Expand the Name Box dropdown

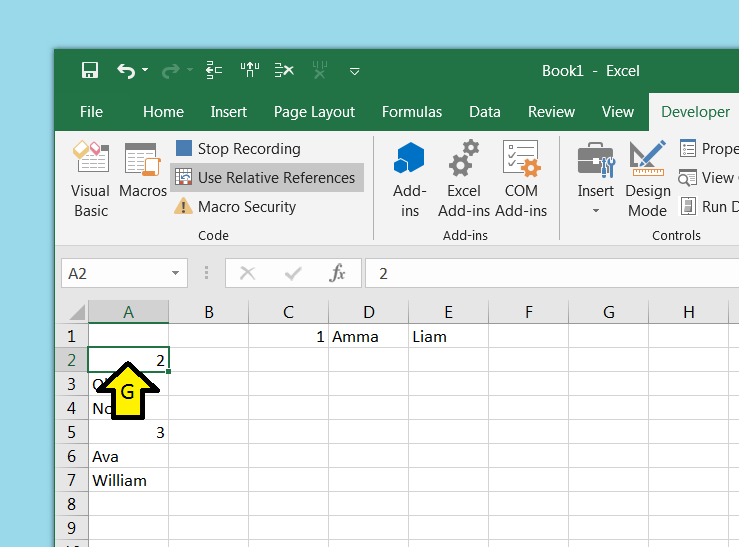[x=176, y=273]
